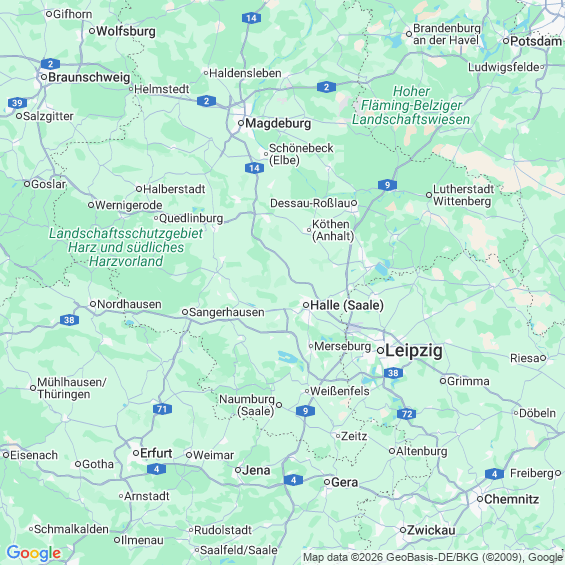Click the Leipzig city marker
This screenshot has width=565, height=565.
coord(380,350)
